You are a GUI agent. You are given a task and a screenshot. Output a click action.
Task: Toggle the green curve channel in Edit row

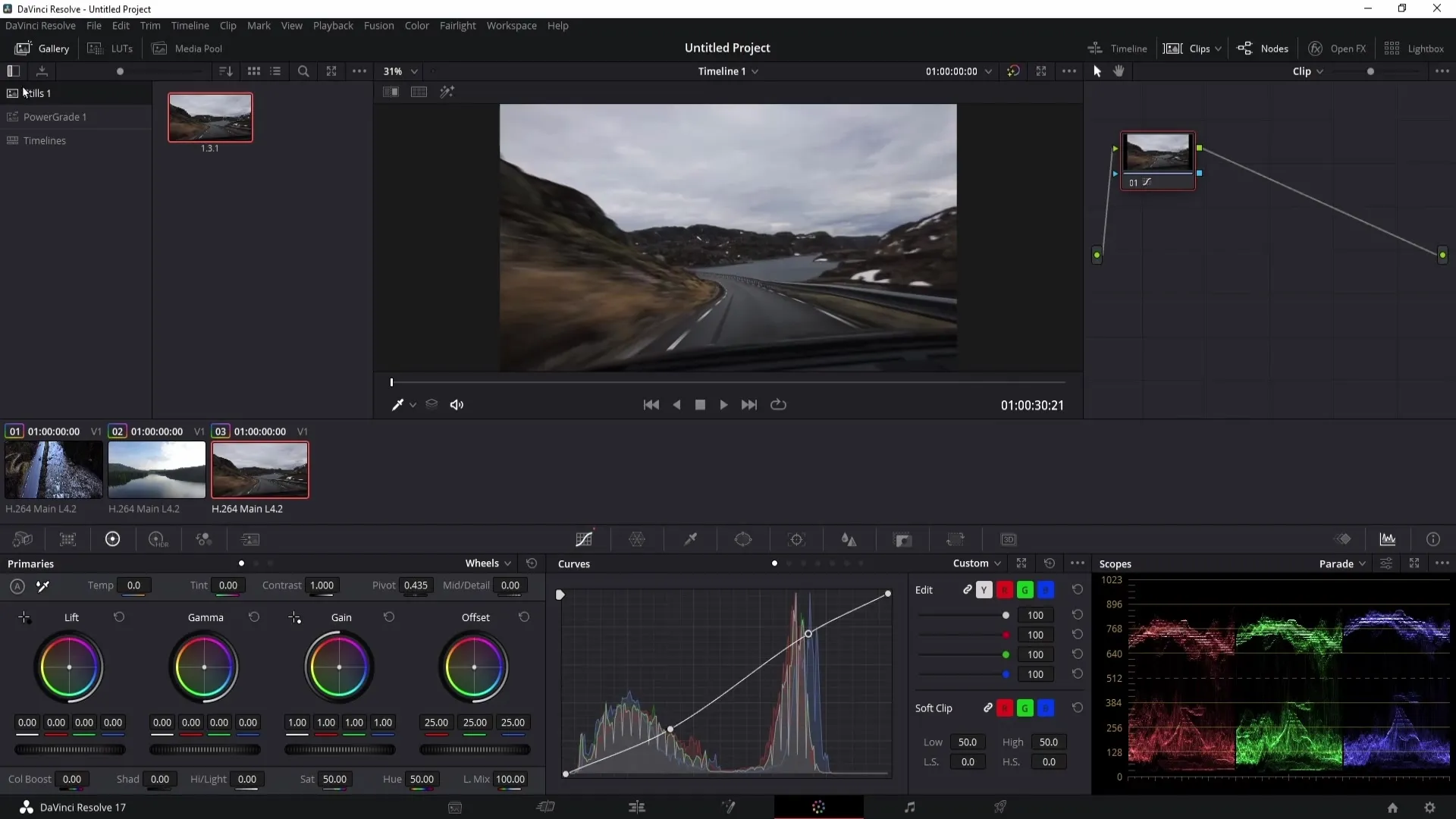click(x=1025, y=590)
